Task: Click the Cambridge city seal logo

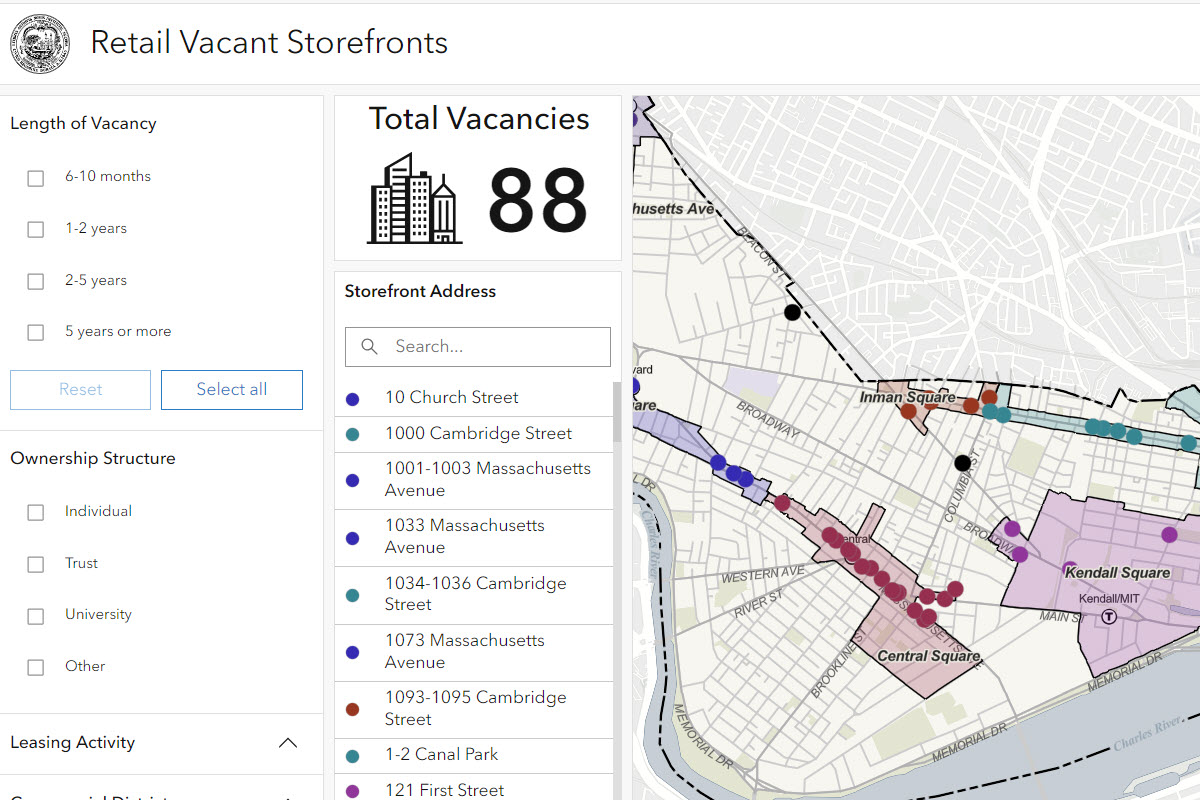Action: [40, 44]
